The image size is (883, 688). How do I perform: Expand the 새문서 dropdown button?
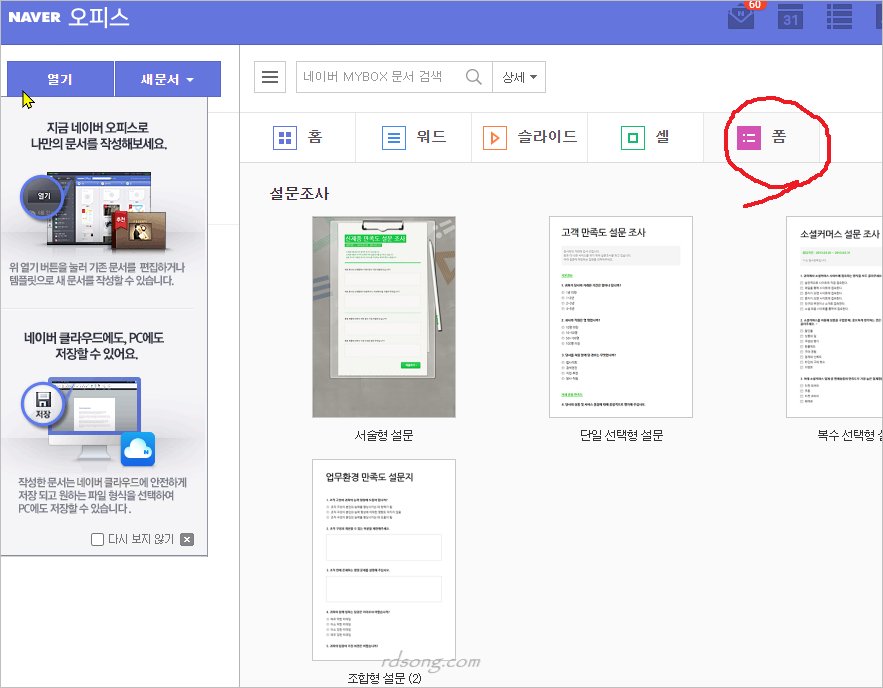pos(167,79)
